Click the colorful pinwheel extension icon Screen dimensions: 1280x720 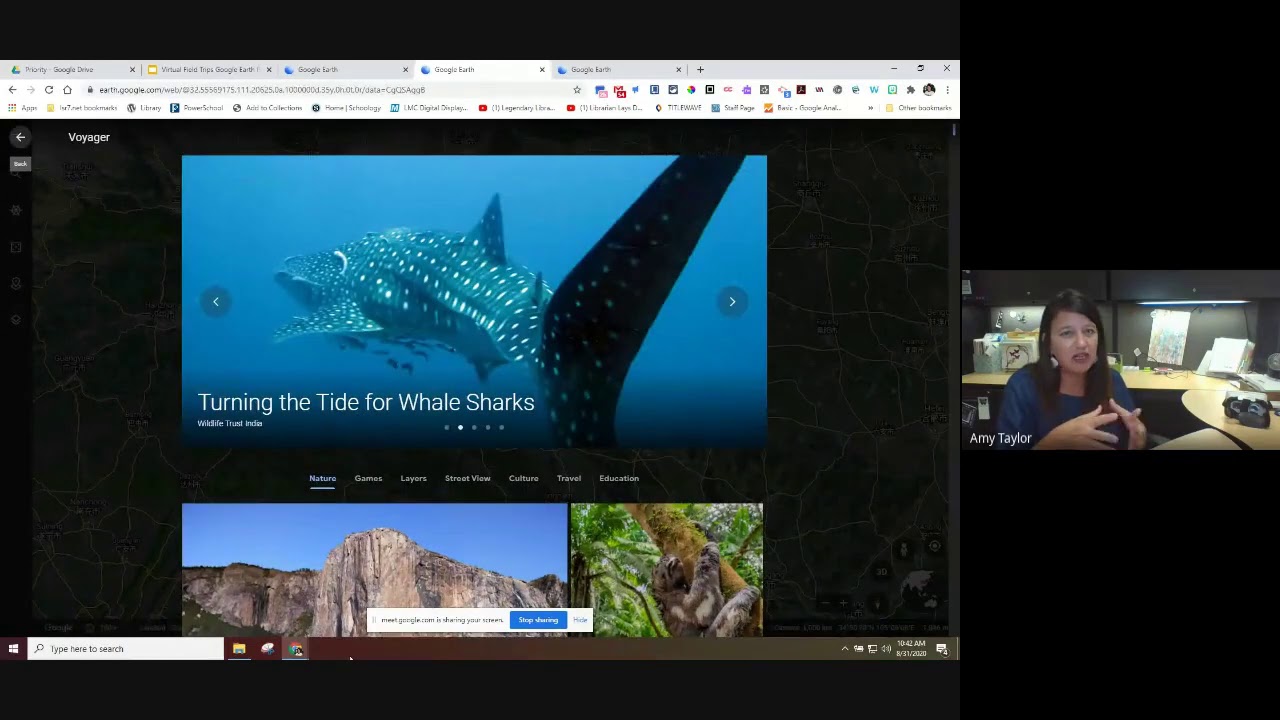coord(691,90)
